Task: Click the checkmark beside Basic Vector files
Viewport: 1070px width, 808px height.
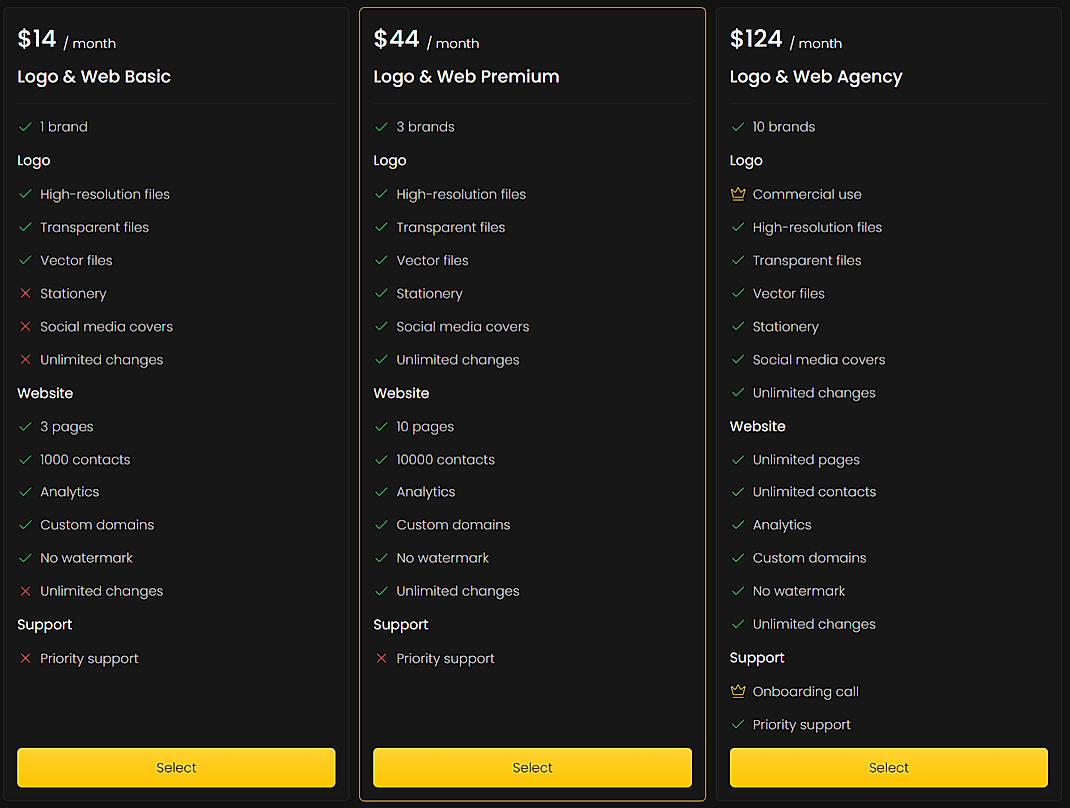Action: click(25, 260)
